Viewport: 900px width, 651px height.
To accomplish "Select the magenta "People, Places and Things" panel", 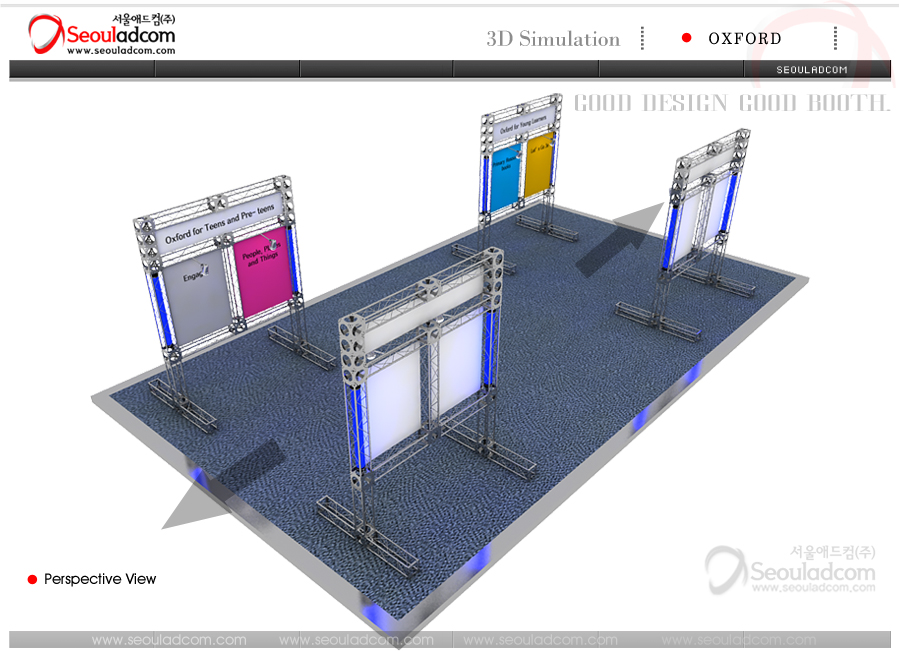I will [263, 270].
